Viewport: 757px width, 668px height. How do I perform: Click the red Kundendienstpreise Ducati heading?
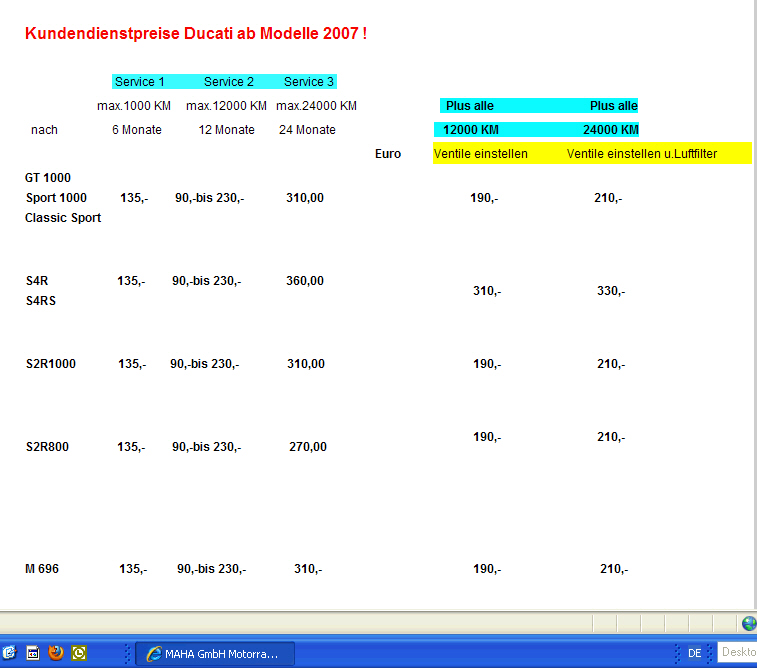[196, 33]
